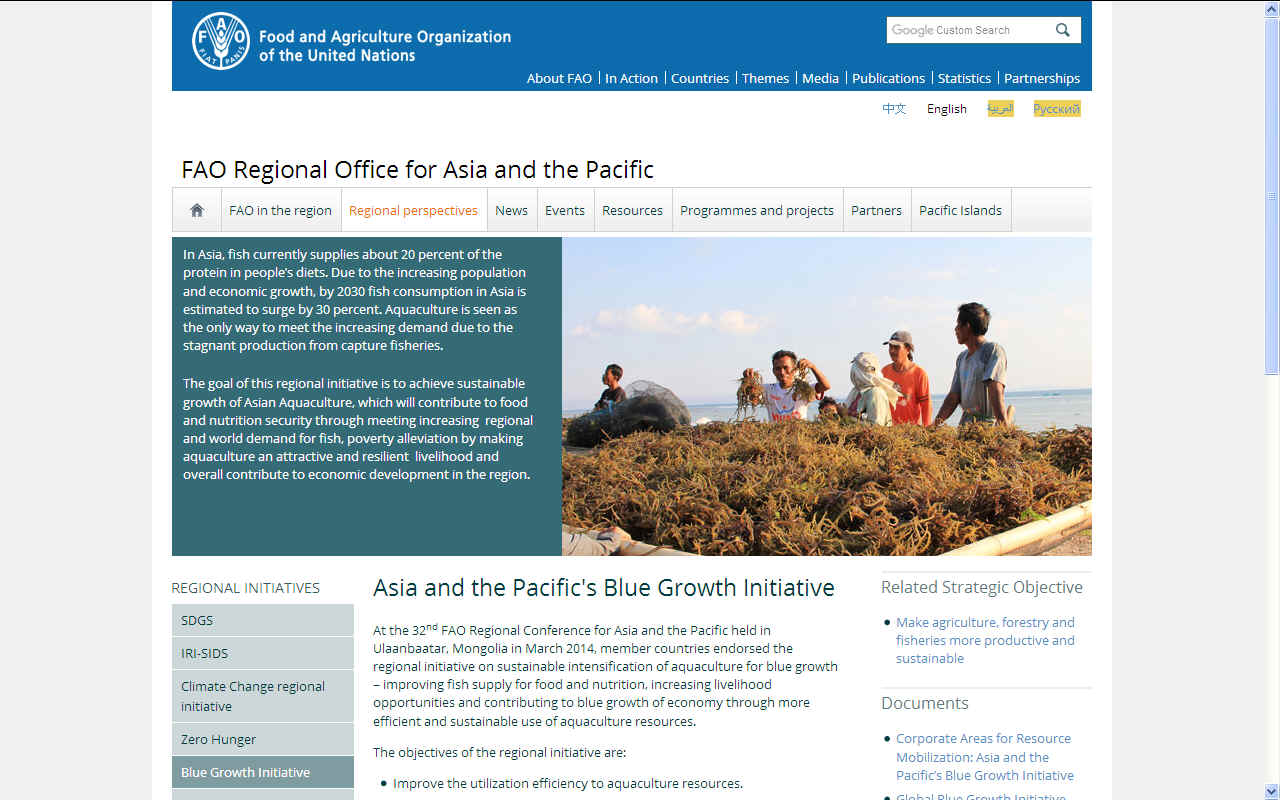Open the Publications menu
Image resolution: width=1280 pixels, height=800 pixels.
pyautogui.click(x=888, y=78)
